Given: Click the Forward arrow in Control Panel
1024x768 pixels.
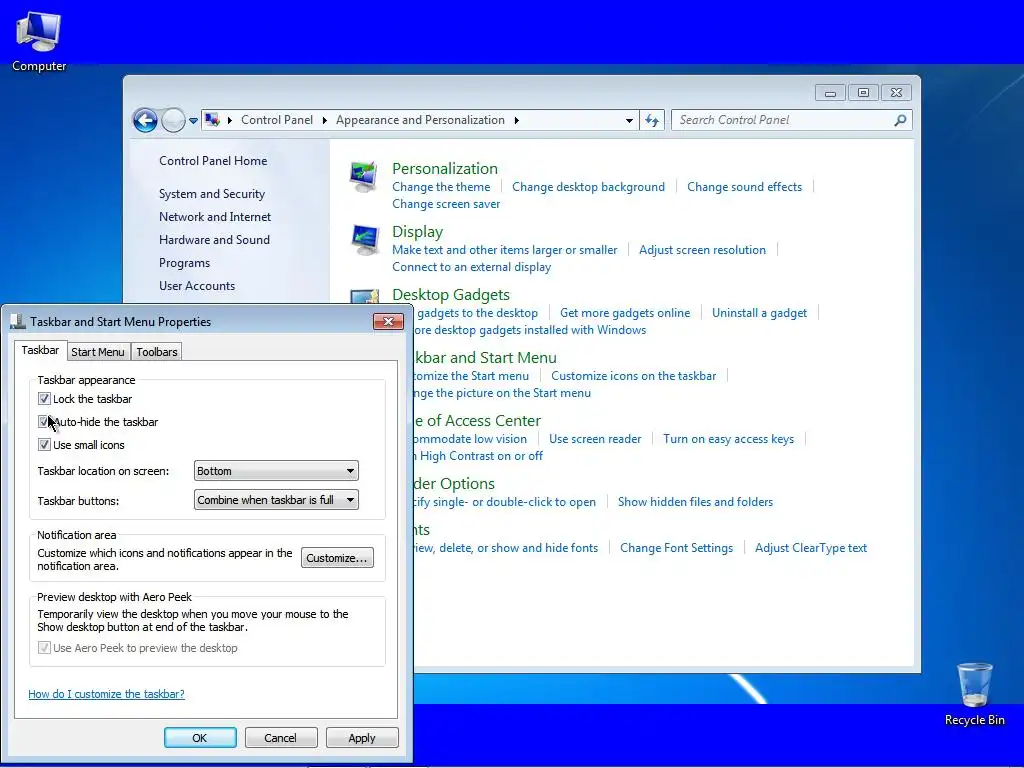Looking at the screenshot, I should pos(173,120).
